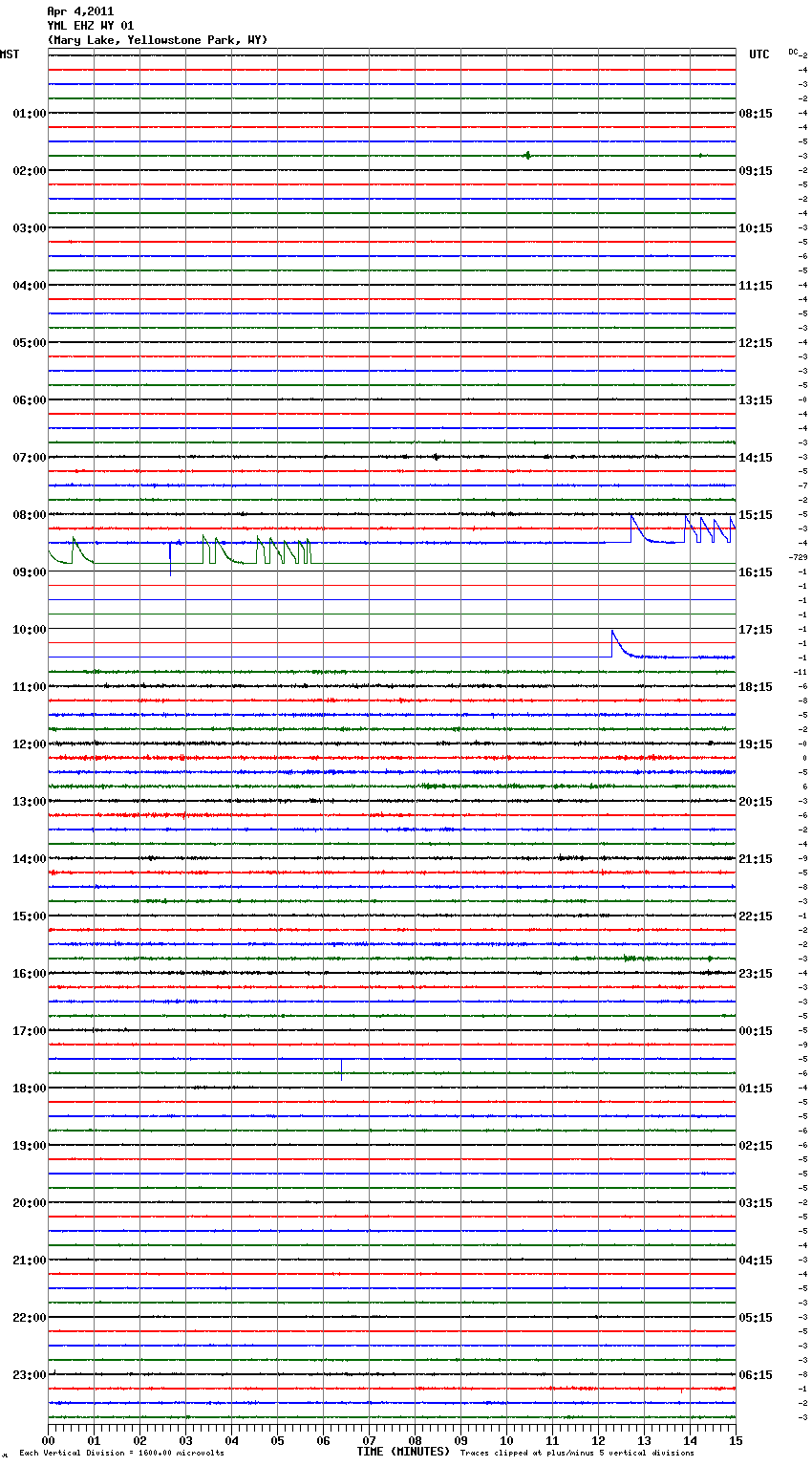Click the MST time label '04:00'
Image resolution: width=812 pixels, height=1466 pixels.
tap(29, 286)
